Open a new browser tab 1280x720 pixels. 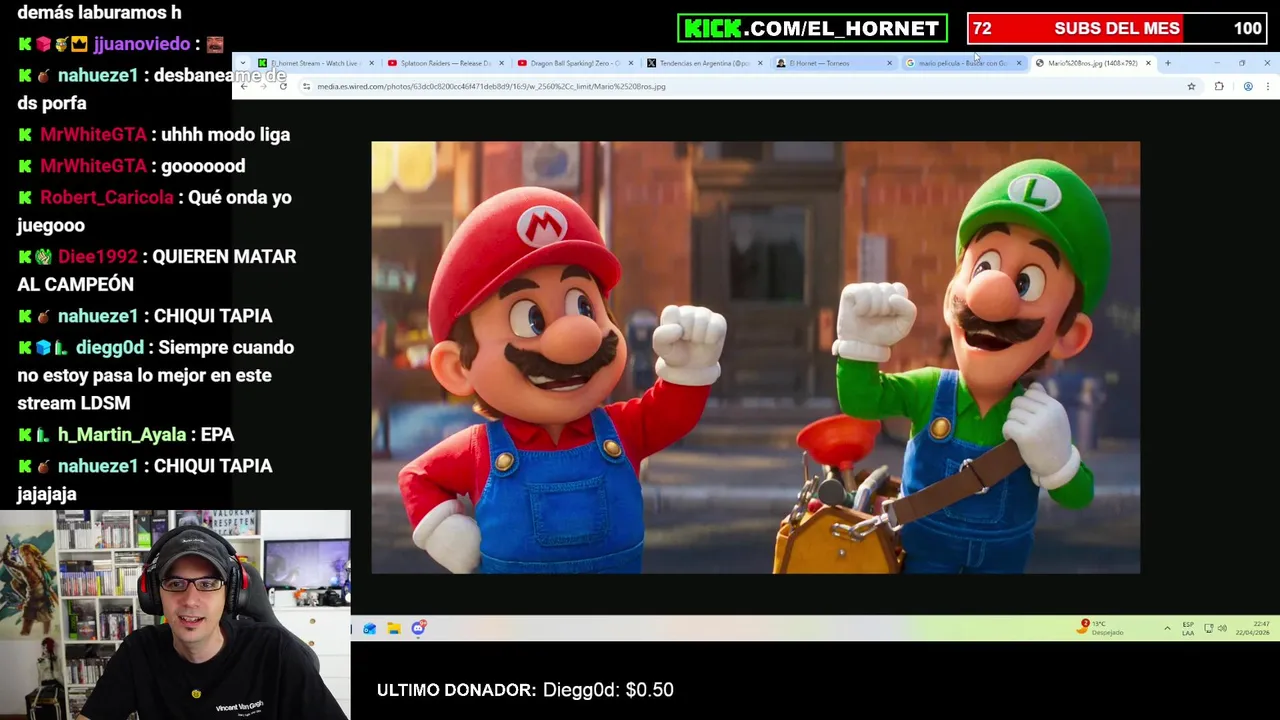[x=1167, y=63]
